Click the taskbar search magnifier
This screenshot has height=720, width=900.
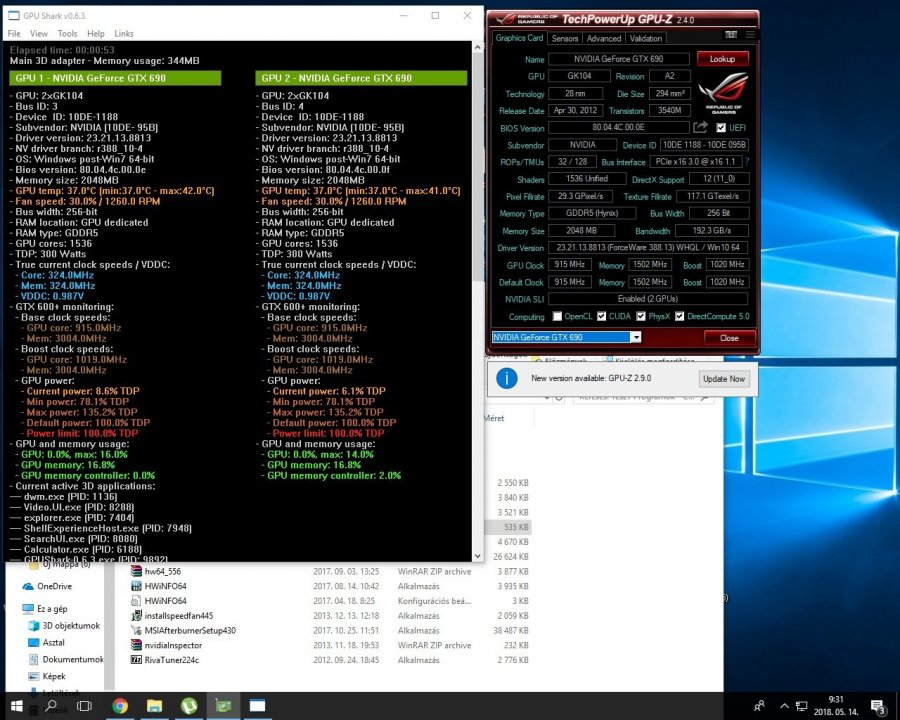(51, 706)
